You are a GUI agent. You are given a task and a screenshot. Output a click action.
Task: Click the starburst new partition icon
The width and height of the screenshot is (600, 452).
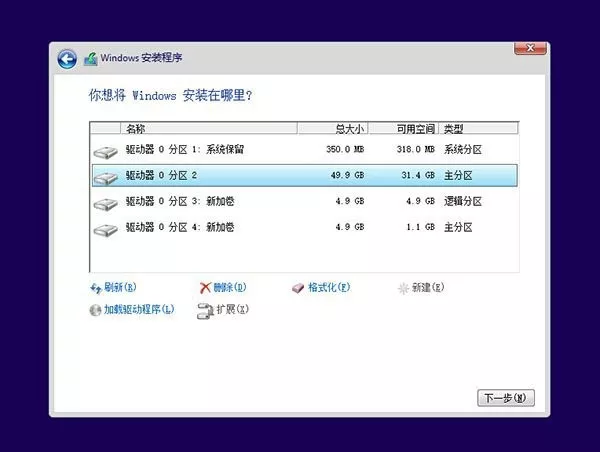click(403, 288)
